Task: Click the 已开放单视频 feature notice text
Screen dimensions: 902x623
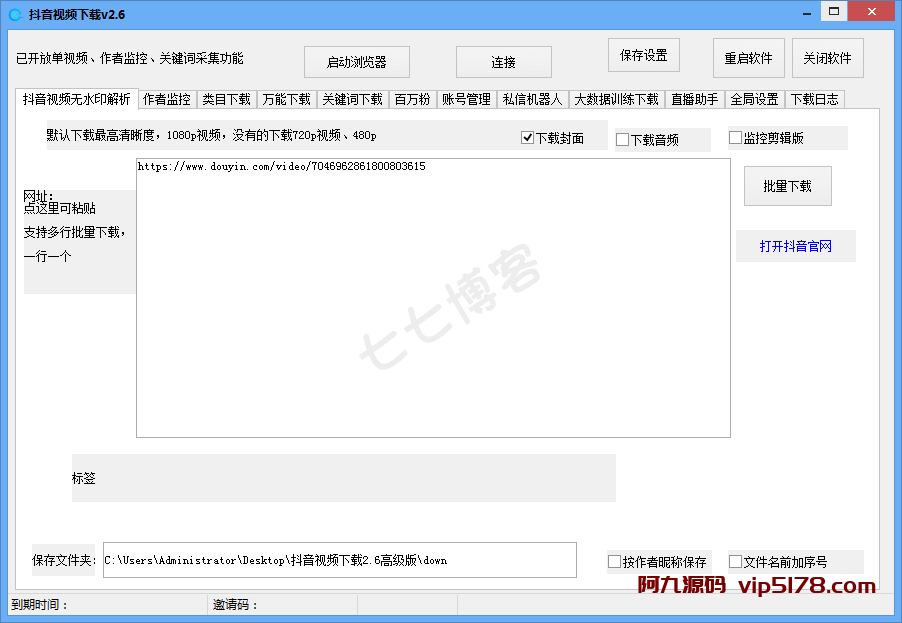Action: 130,58
